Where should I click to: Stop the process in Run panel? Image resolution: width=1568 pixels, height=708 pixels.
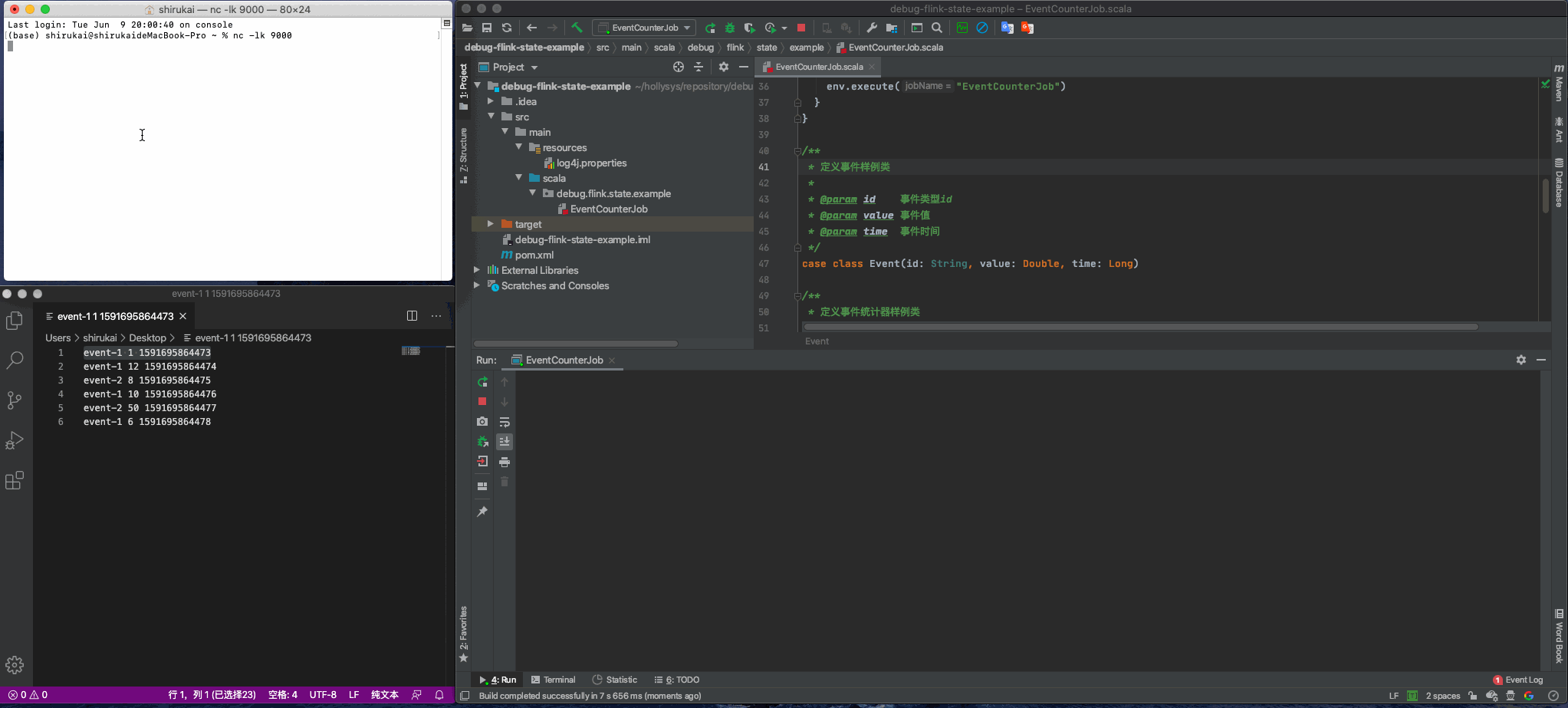[482, 401]
